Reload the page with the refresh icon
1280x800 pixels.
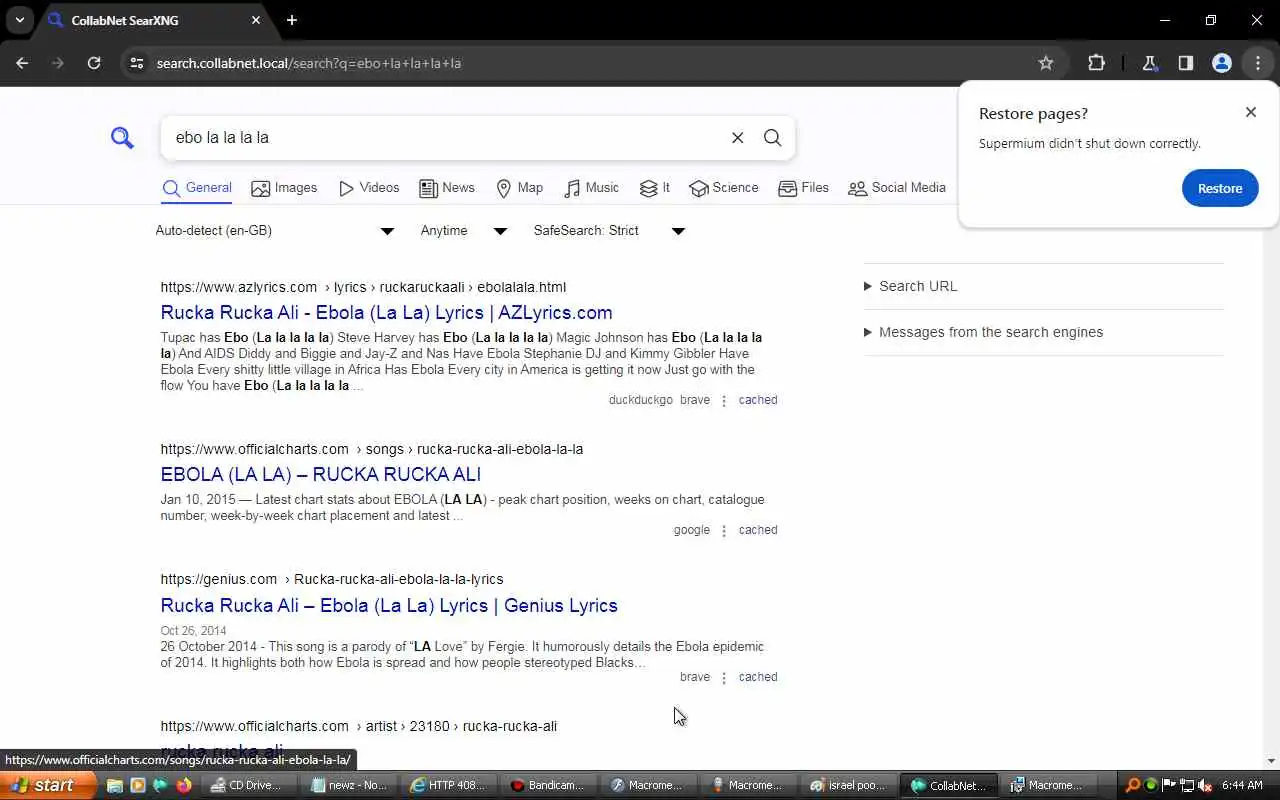pyautogui.click(x=94, y=63)
